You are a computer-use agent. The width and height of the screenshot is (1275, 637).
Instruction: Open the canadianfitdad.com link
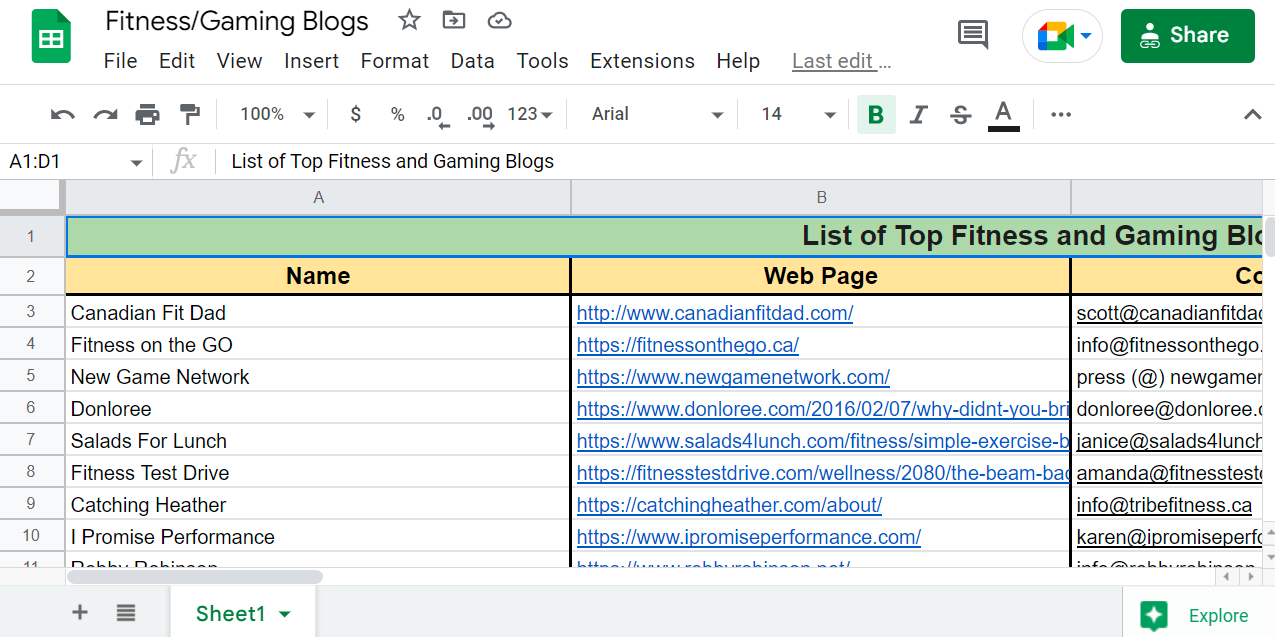(714, 313)
